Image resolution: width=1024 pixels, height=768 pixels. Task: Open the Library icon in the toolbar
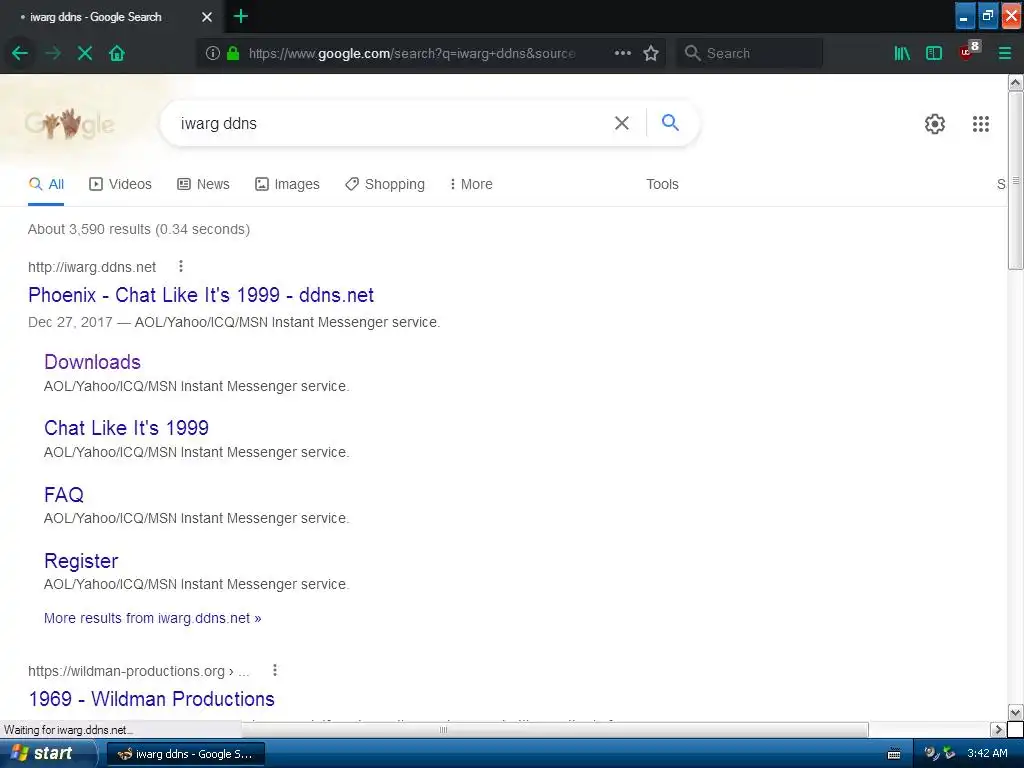click(902, 53)
